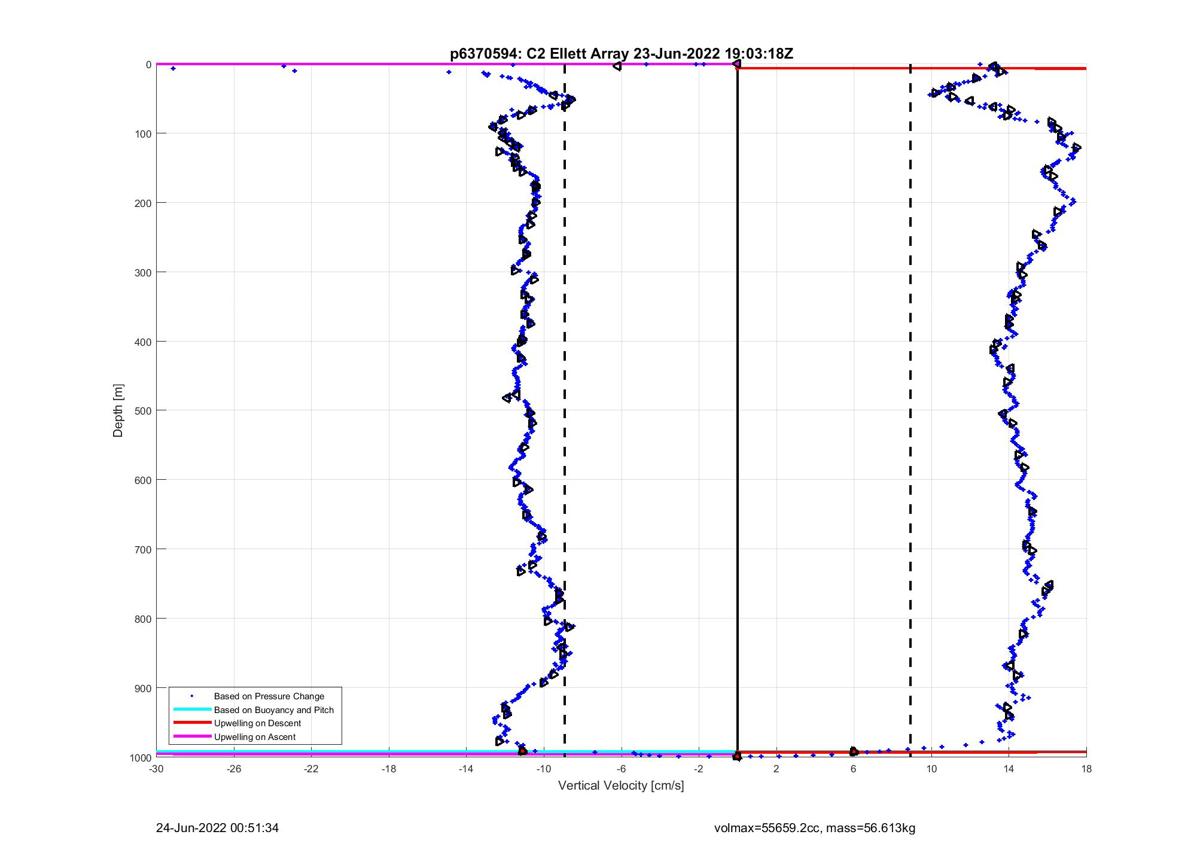
Task: Click depth tick label '200'
Action: (143, 203)
